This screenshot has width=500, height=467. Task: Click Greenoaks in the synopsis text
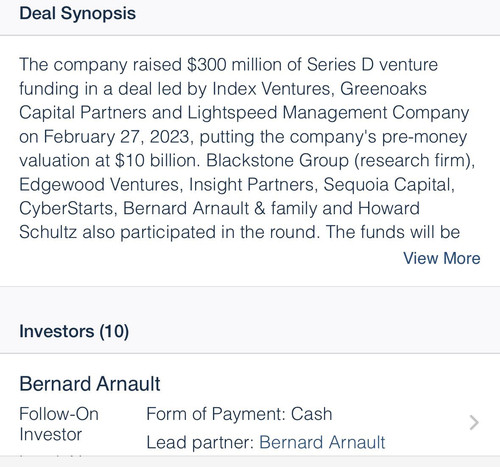point(383,89)
